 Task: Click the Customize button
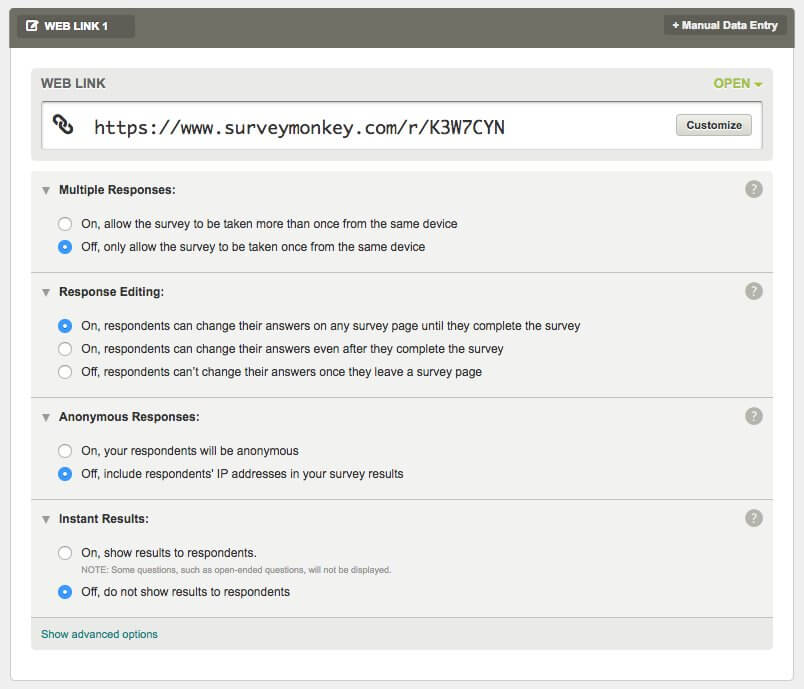(x=714, y=125)
